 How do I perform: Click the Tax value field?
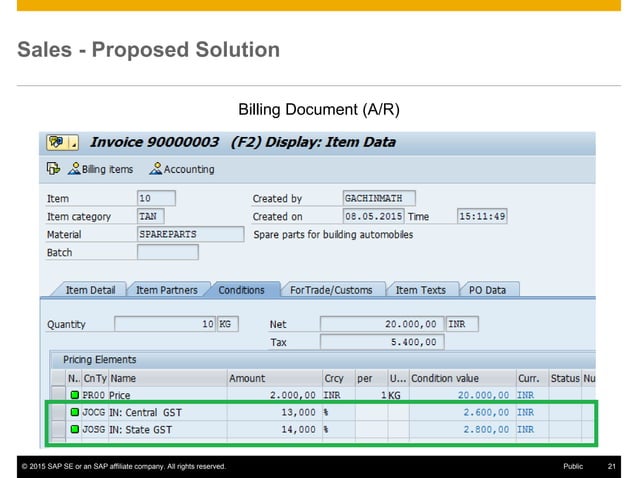[x=382, y=342]
